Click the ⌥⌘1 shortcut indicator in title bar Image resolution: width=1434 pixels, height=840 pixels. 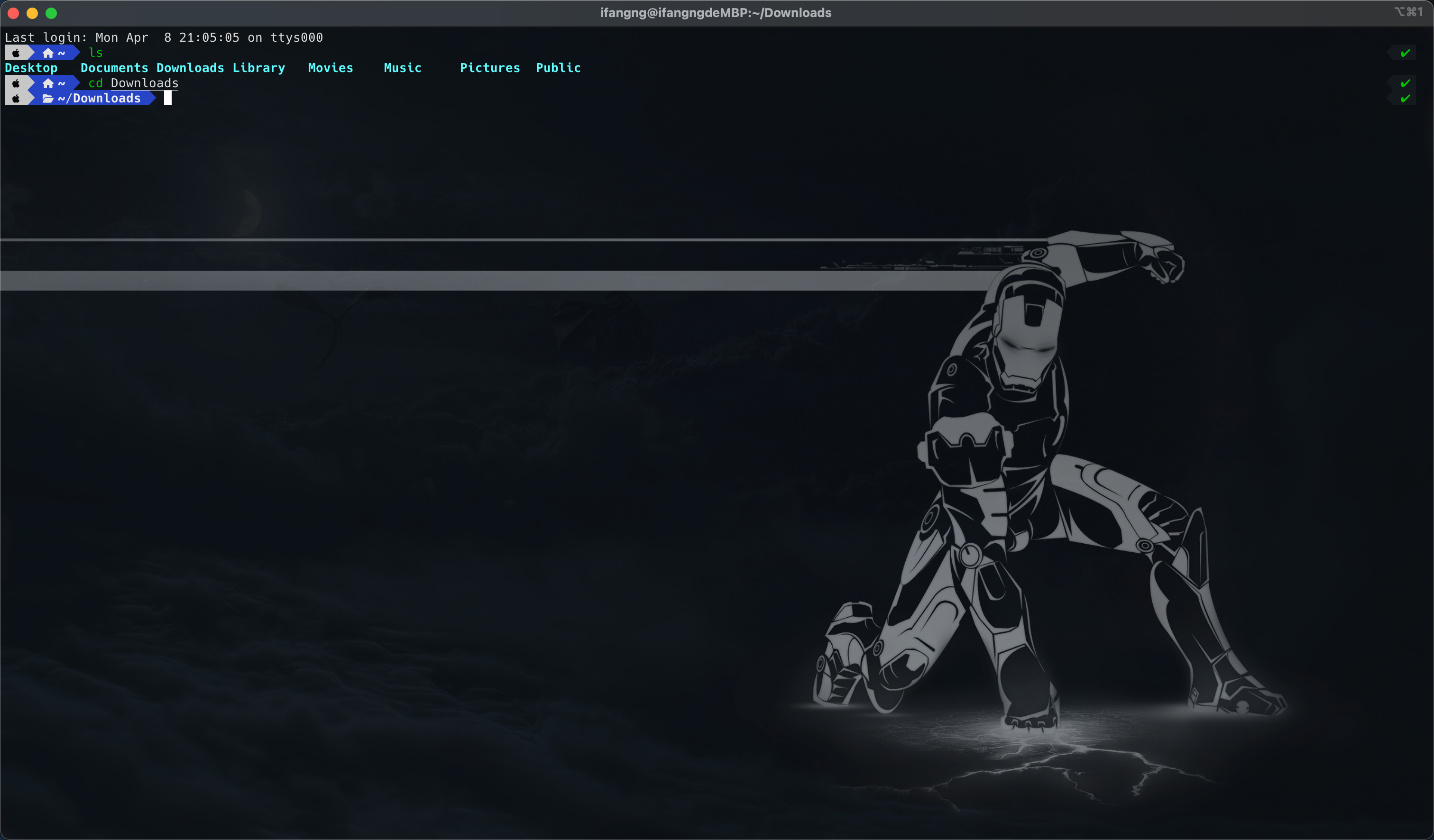coord(1408,12)
